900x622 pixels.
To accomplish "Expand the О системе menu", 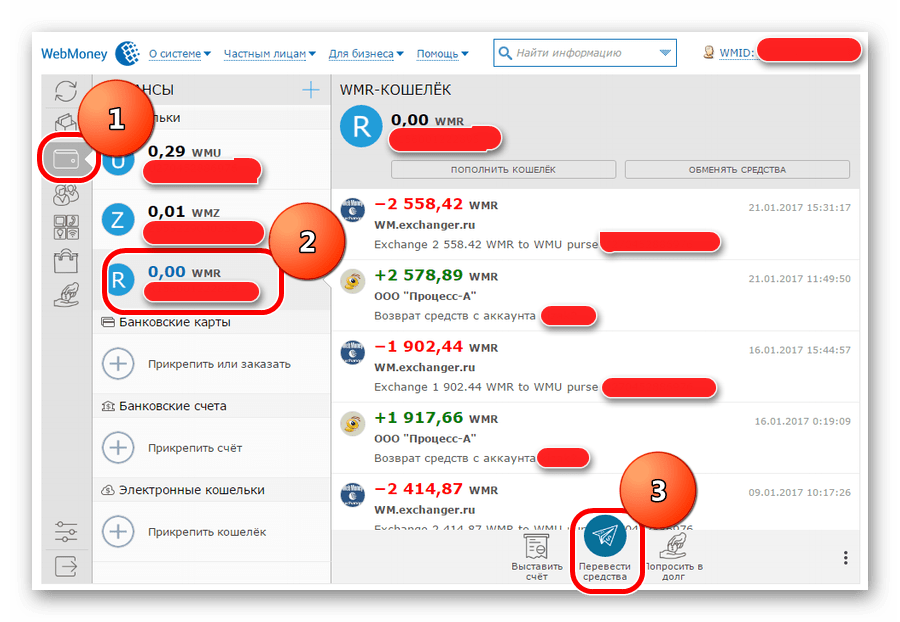I will (180, 53).
